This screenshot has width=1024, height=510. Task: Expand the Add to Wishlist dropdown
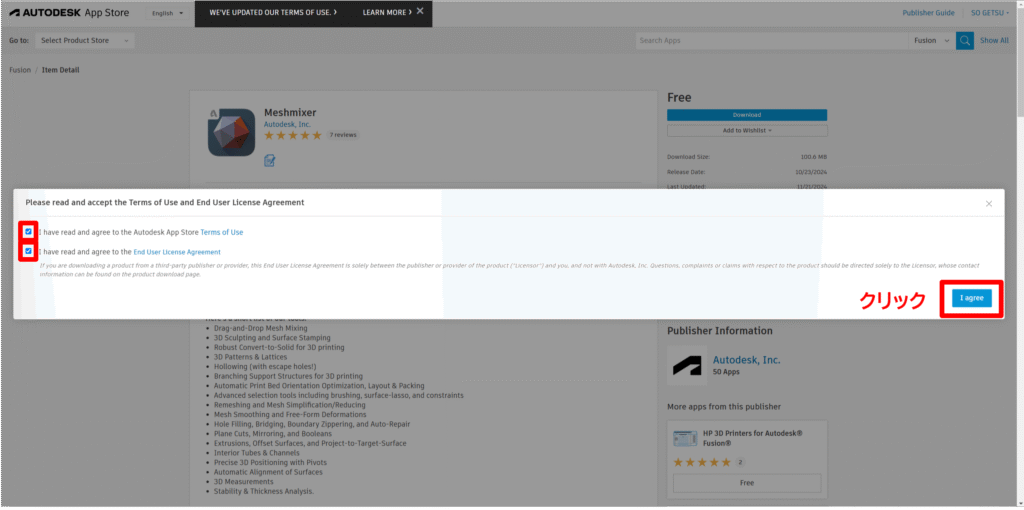point(747,131)
